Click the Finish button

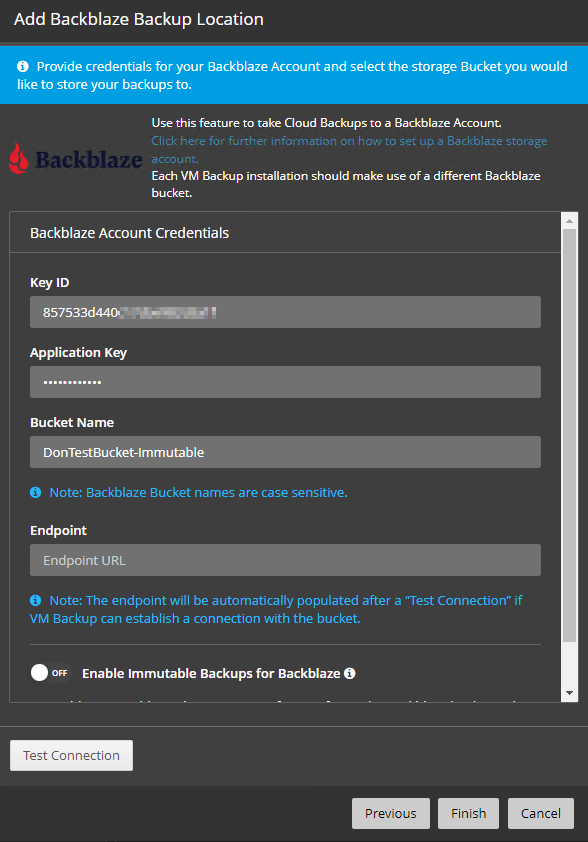coord(468,814)
